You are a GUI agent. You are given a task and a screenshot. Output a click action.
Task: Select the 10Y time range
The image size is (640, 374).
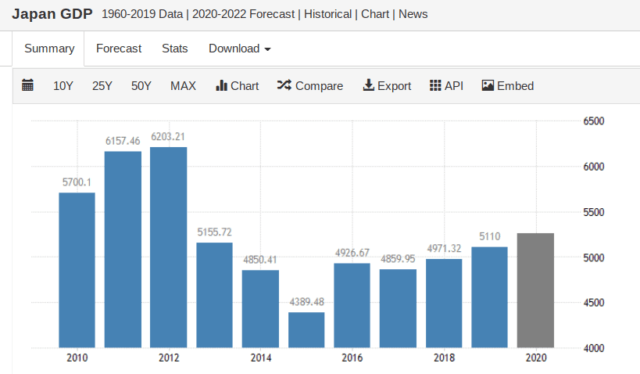tap(63, 86)
